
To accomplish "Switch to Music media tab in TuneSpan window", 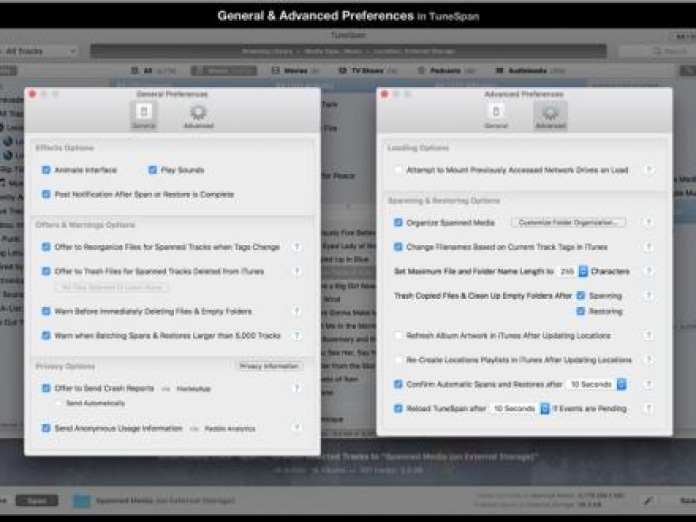I will click(224, 71).
